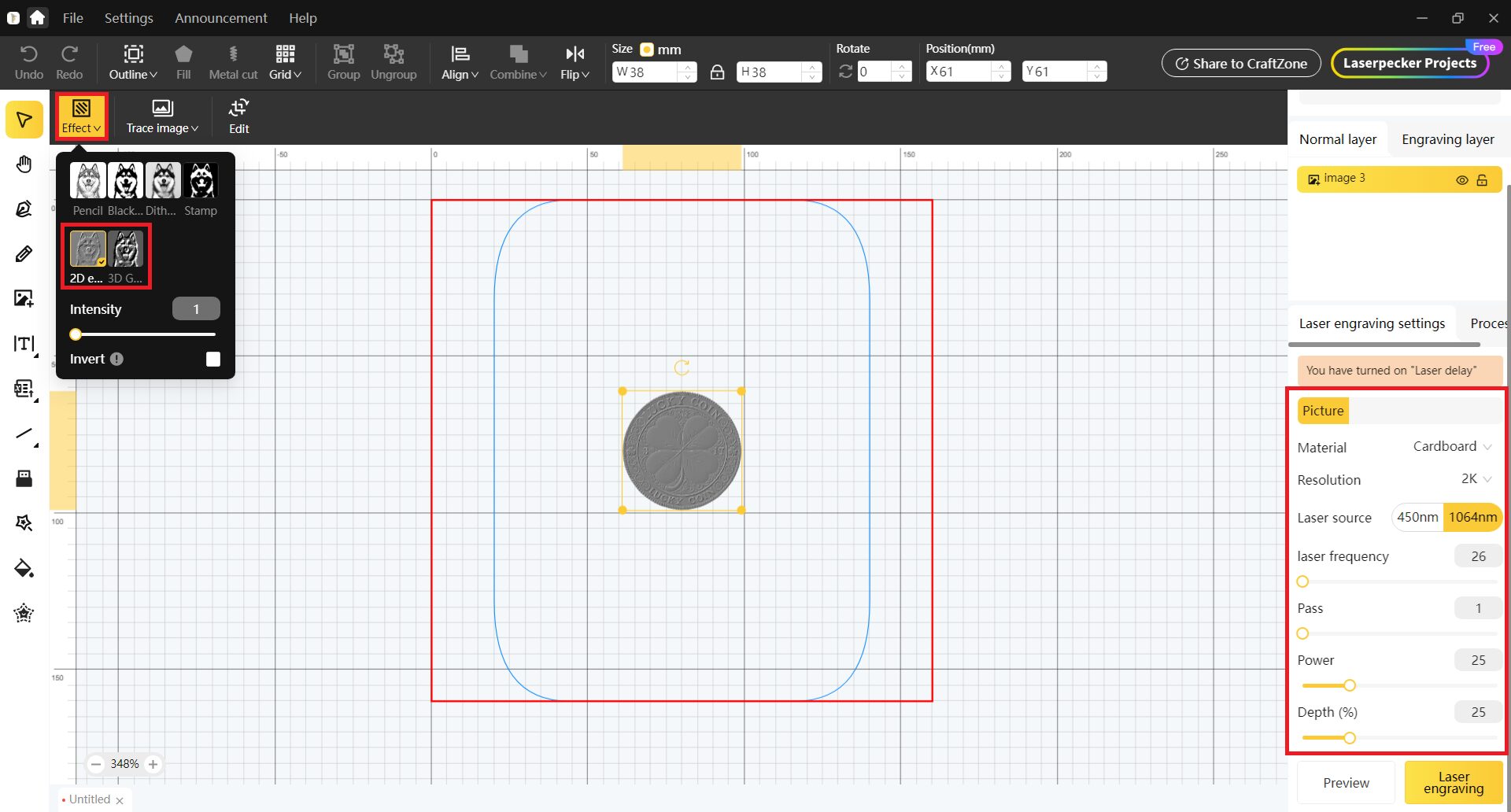Click the paint bucket fill tool
The image size is (1511, 812).
pyautogui.click(x=24, y=568)
